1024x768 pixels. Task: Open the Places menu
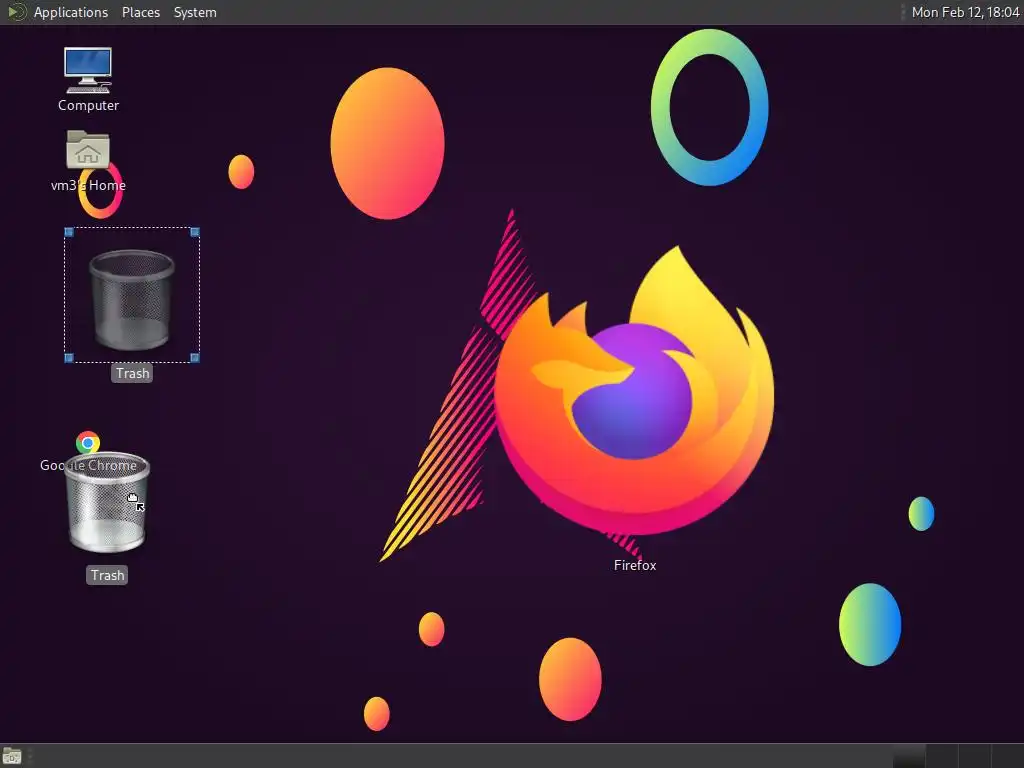pos(141,12)
